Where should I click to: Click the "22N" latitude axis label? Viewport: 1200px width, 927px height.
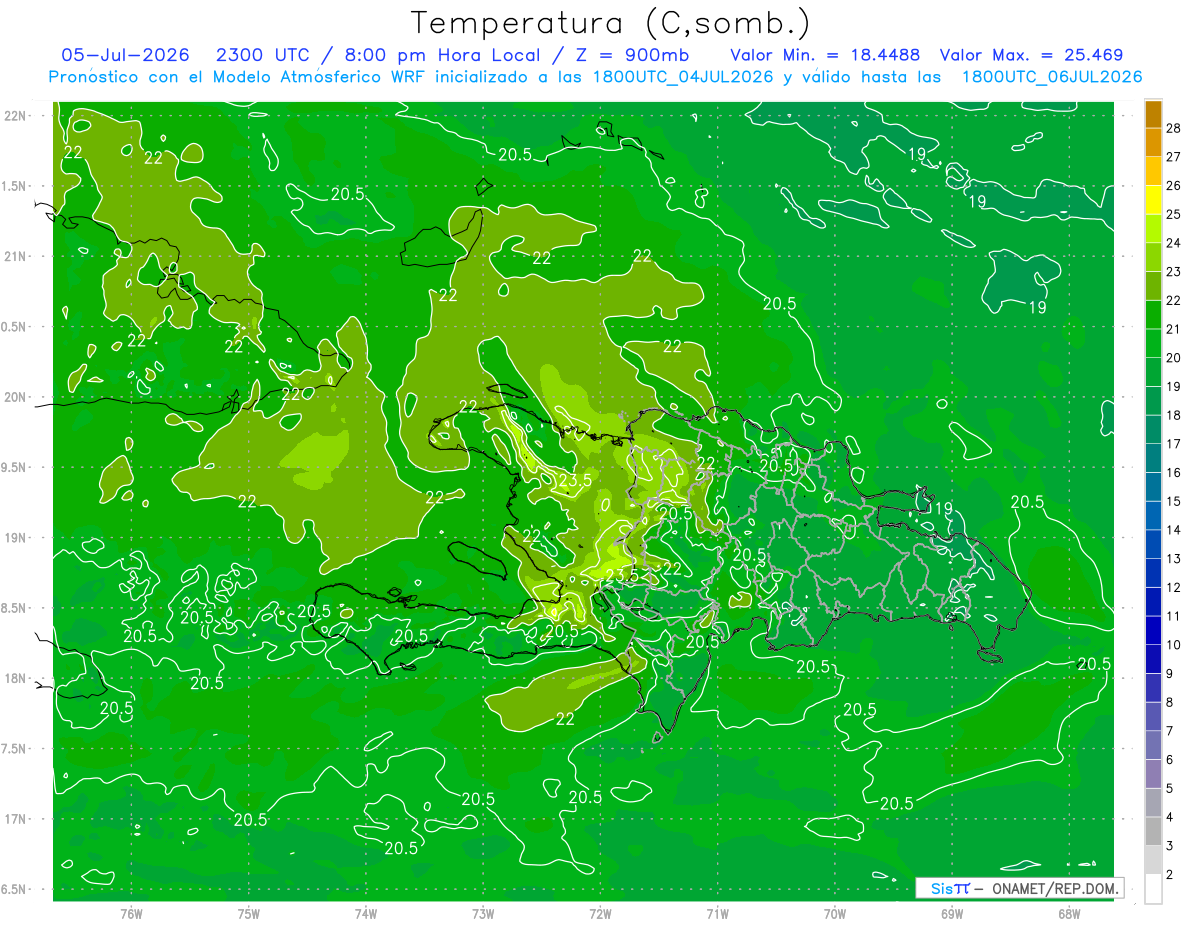click(15, 116)
